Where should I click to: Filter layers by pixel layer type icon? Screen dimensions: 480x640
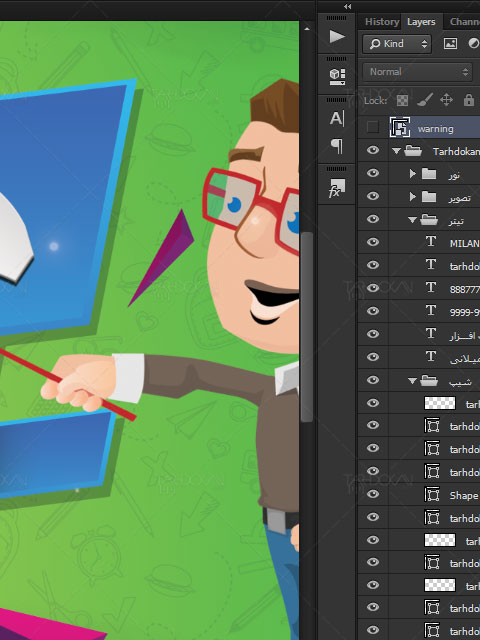(x=450, y=43)
